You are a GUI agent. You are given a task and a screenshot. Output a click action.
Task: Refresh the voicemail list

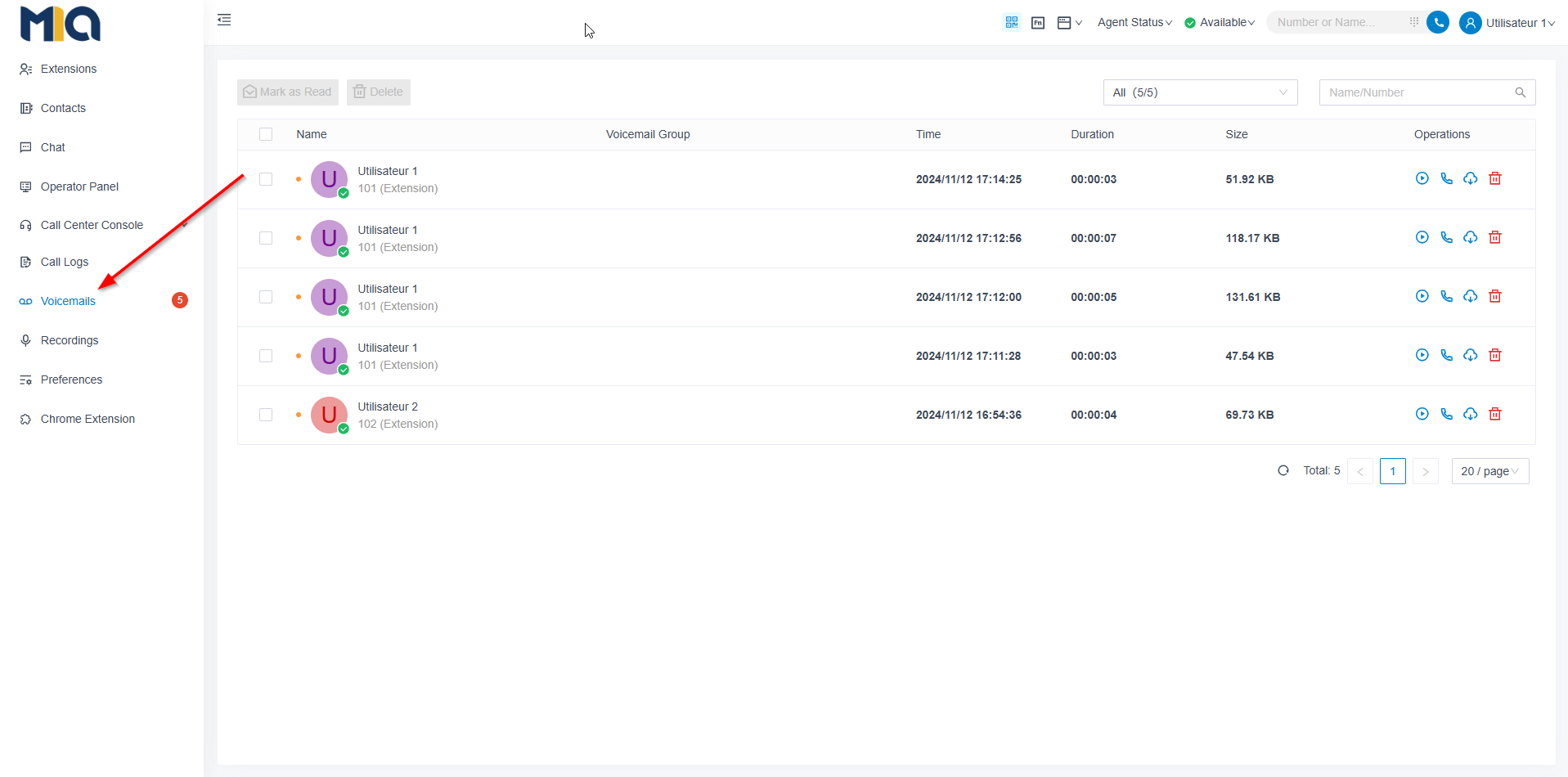(x=1283, y=470)
